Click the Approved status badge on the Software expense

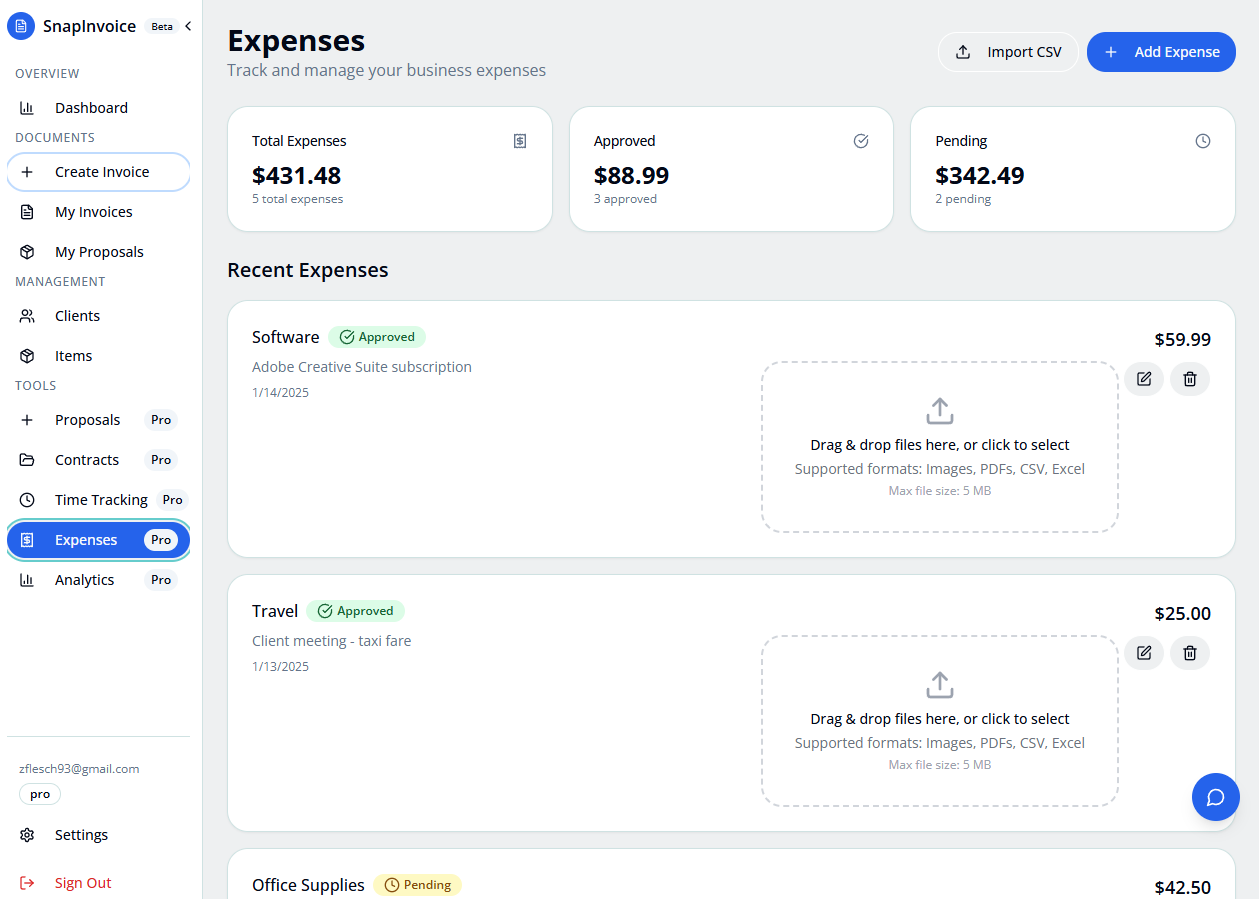pos(377,337)
